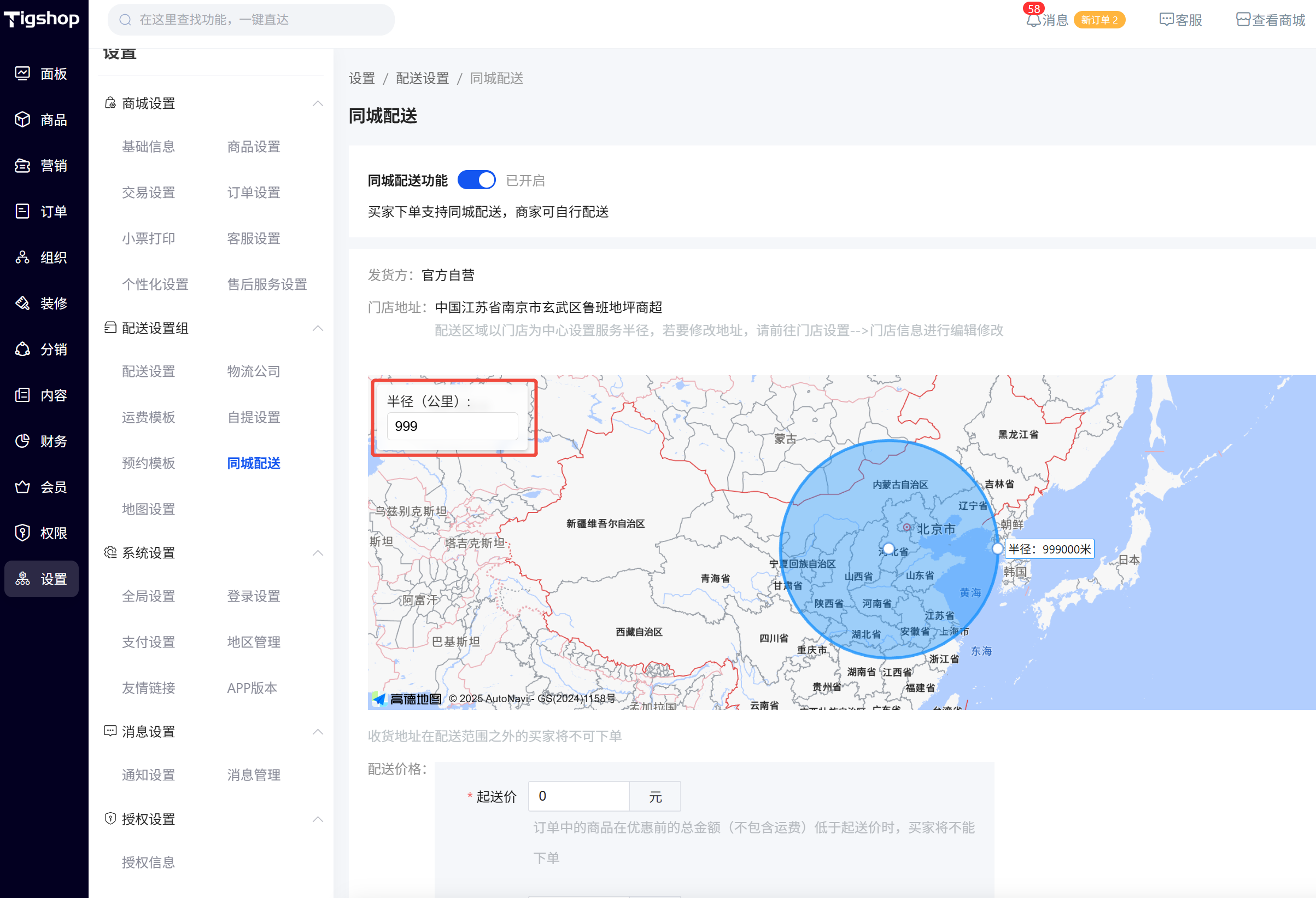
Task: Open the 运费模板 menu item
Action: coord(148,418)
